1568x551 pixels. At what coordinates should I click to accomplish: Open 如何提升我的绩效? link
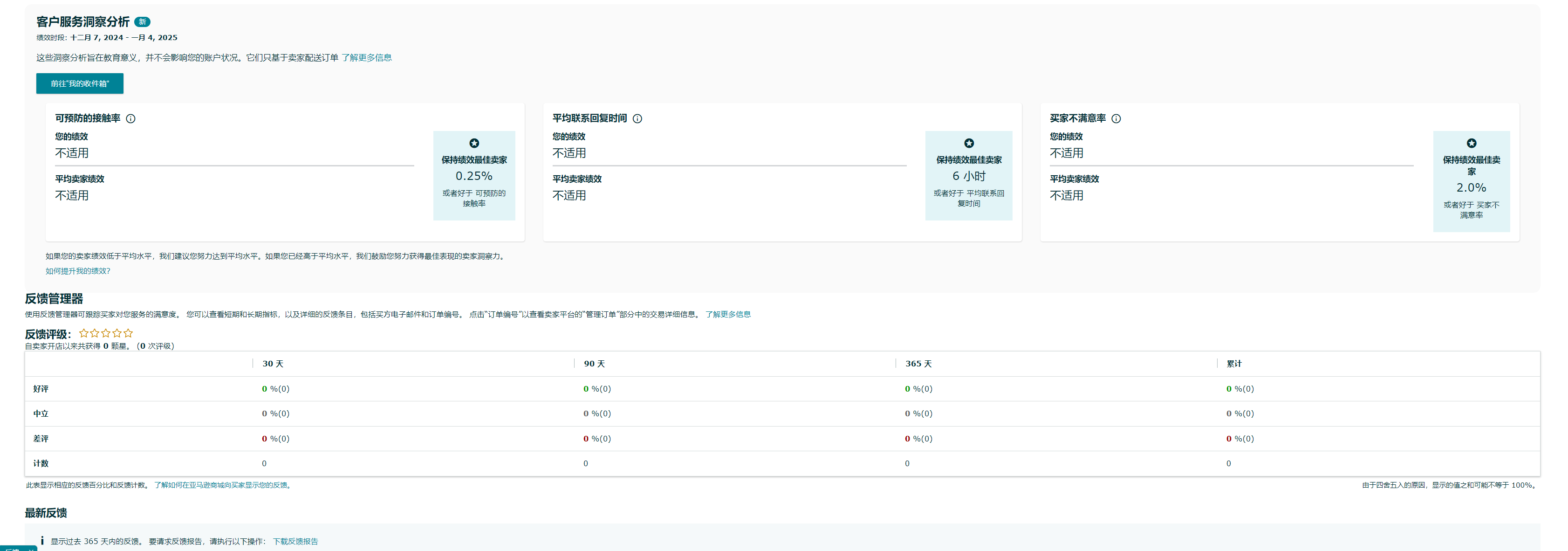click(78, 271)
